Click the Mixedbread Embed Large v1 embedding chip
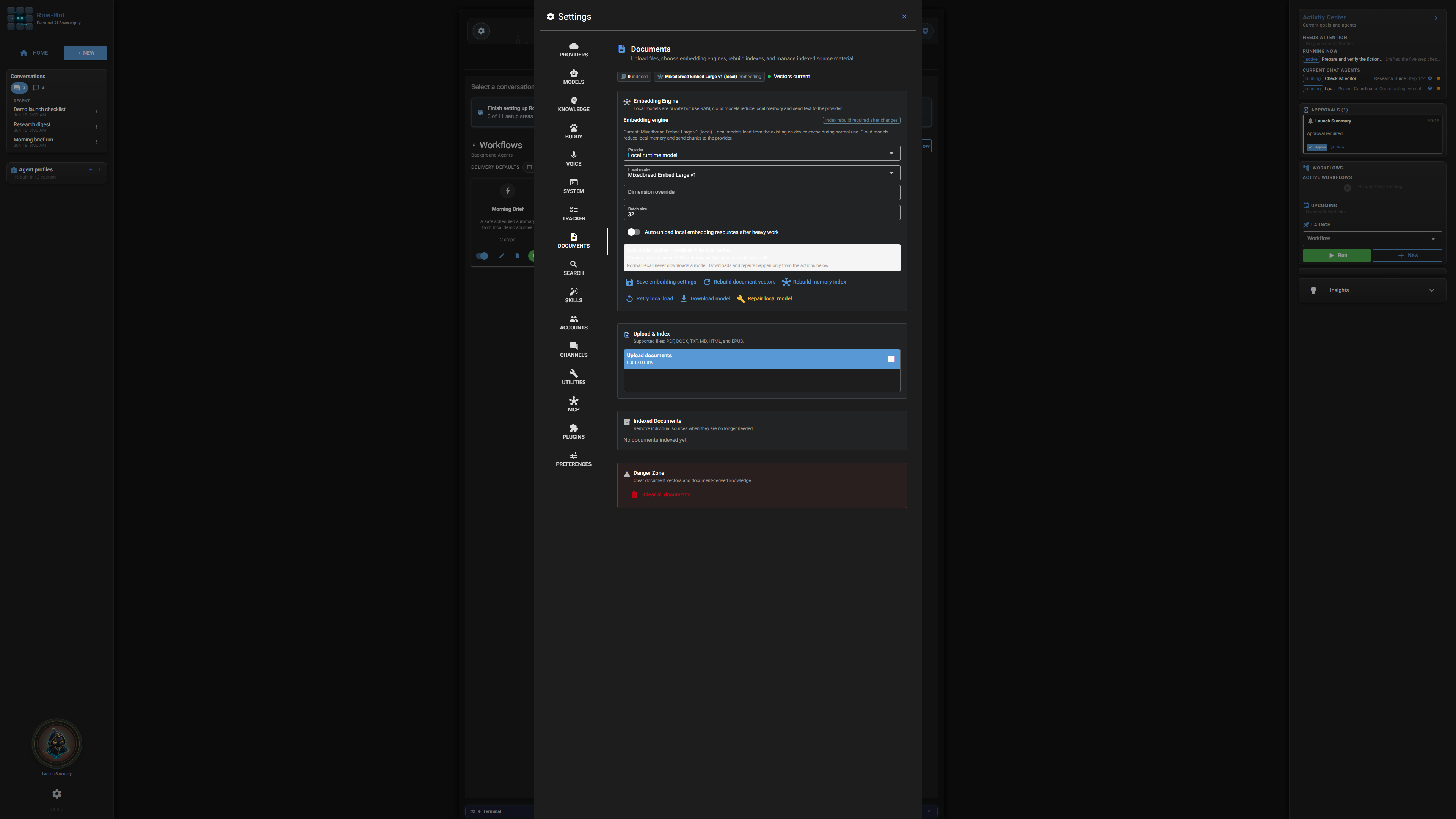Screen dimensions: 1456x819 pos(709,76)
